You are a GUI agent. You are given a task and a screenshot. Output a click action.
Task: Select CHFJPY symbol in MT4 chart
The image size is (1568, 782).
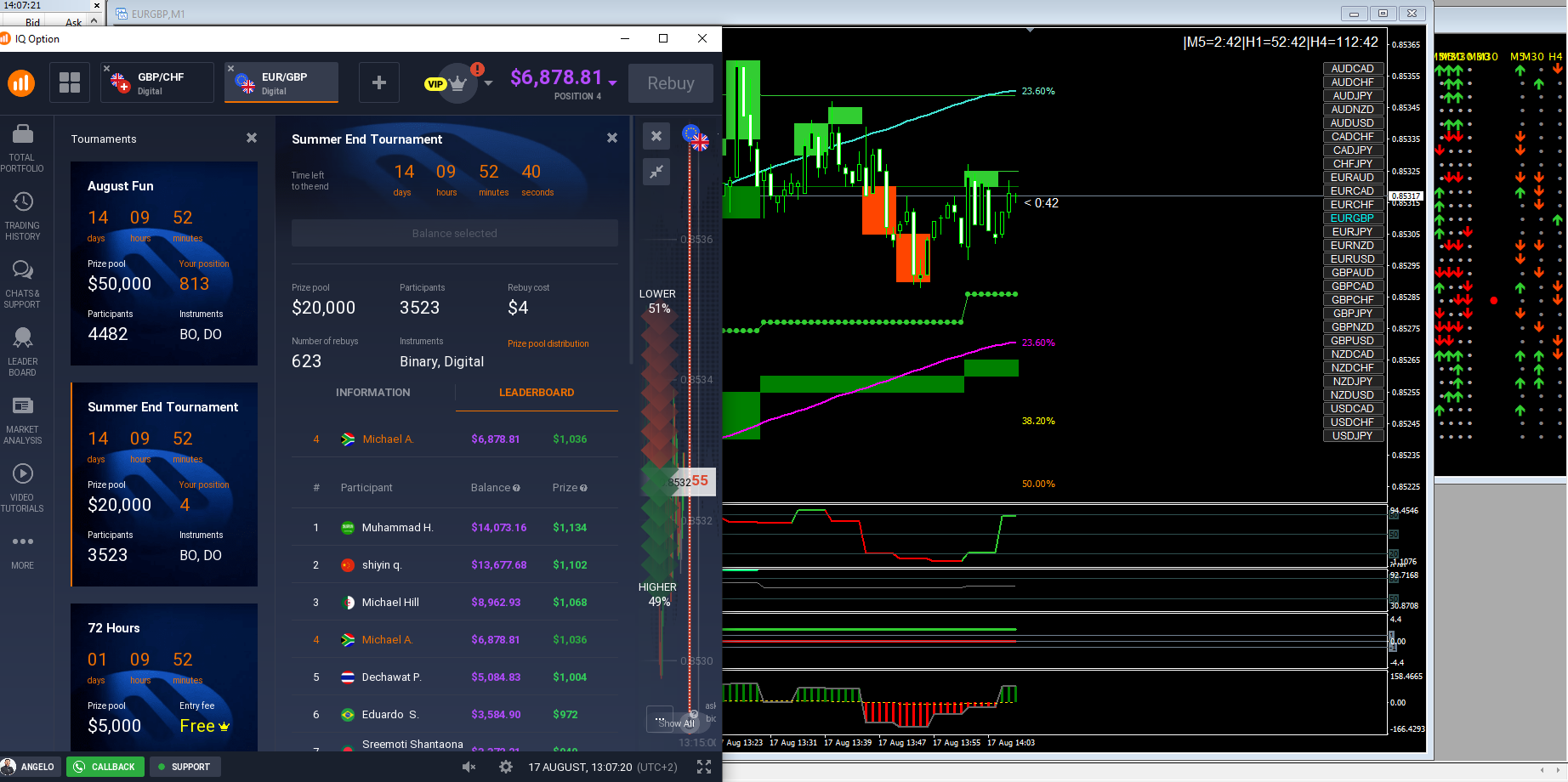point(1353,164)
